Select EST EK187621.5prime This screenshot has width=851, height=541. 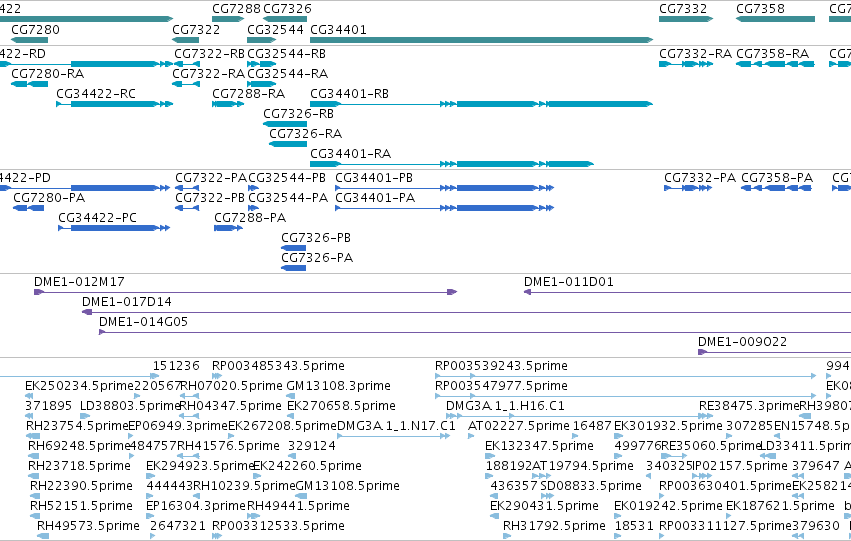[729, 515]
